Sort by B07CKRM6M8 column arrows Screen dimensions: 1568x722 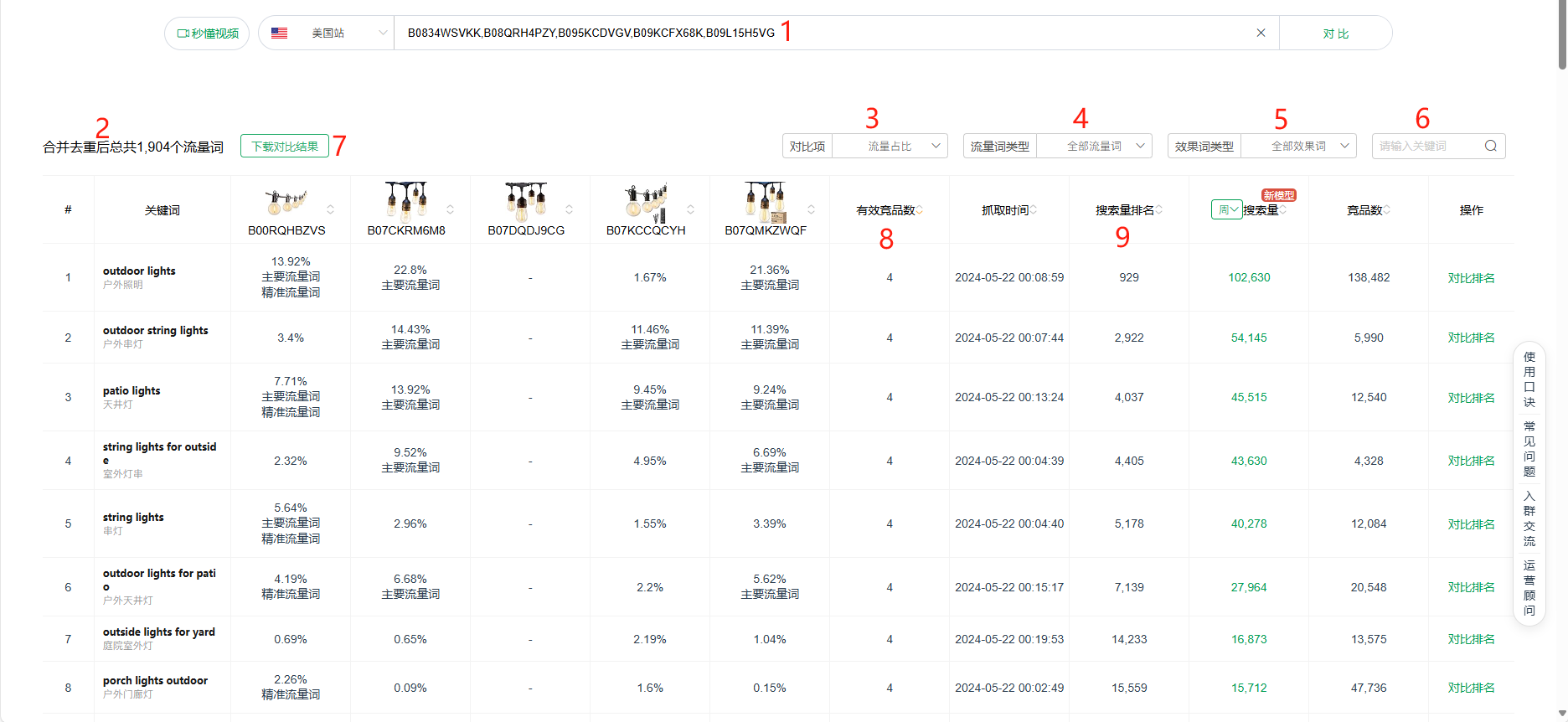point(450,209)
